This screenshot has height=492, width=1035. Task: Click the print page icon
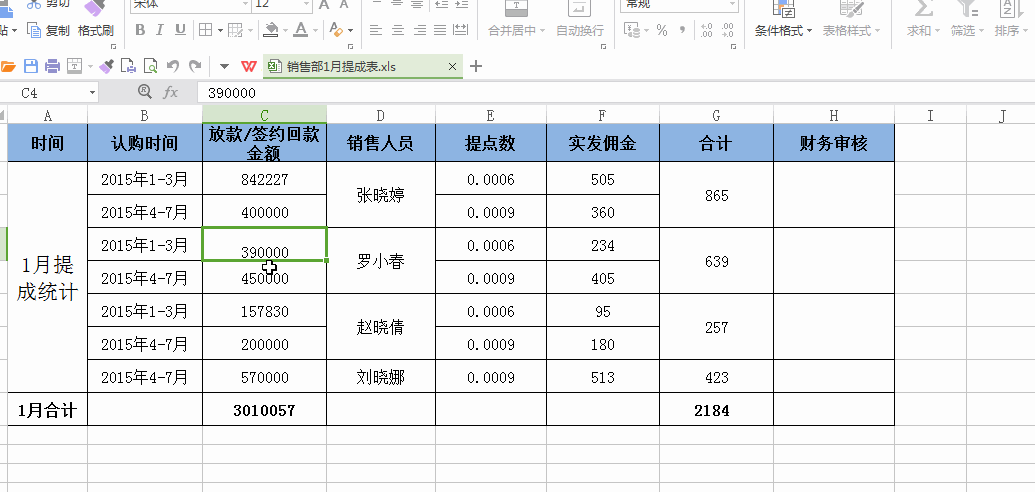pyautogui.click(x=129, y=66)
